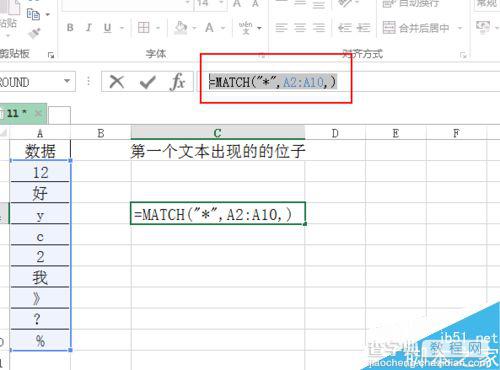The width and height of the screenshot is (500, 370).
Task: Open copy dropdown arrow
Action: (48, 15)
